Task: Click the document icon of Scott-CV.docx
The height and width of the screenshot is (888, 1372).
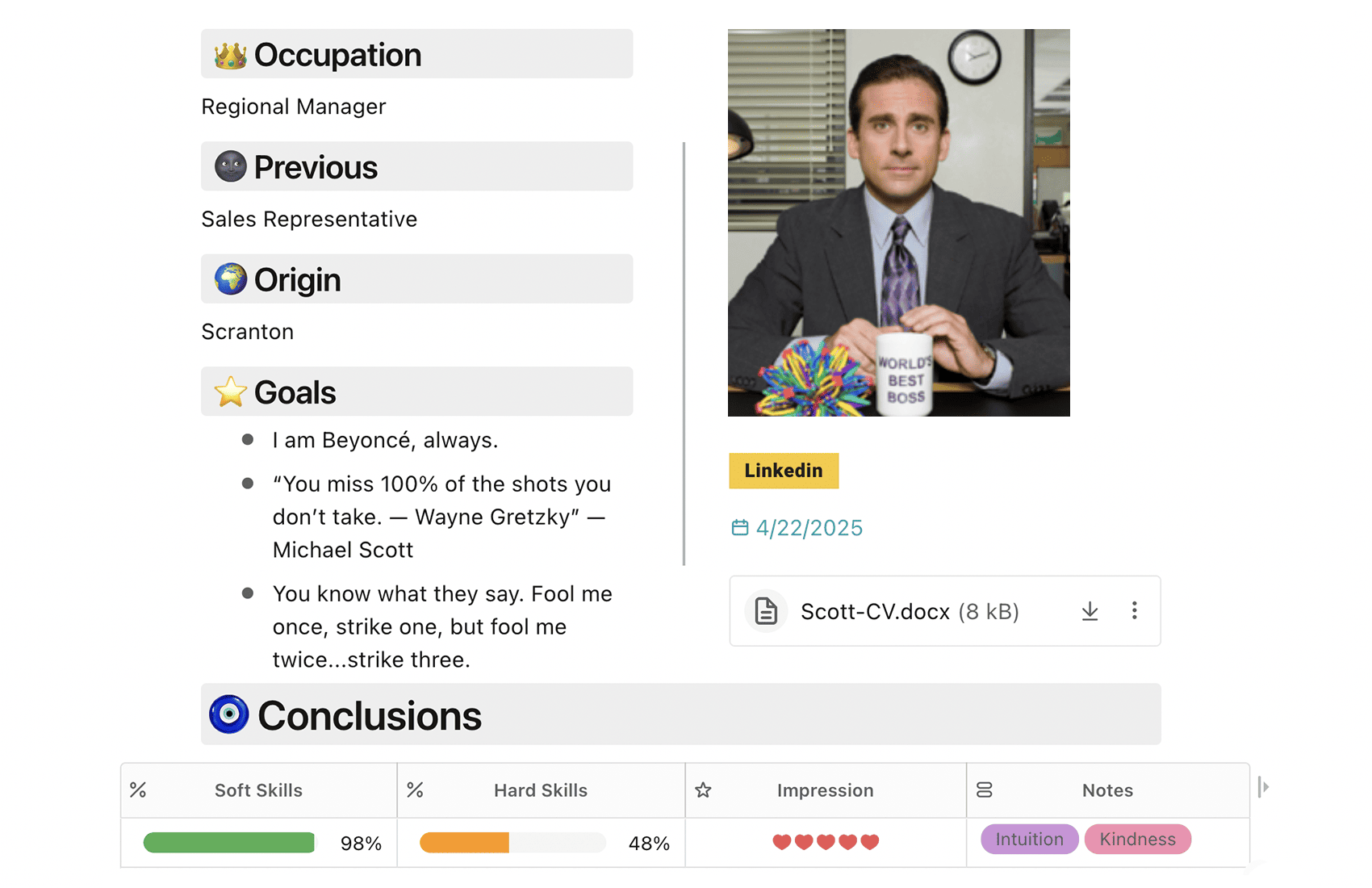Action: (766, 611)
